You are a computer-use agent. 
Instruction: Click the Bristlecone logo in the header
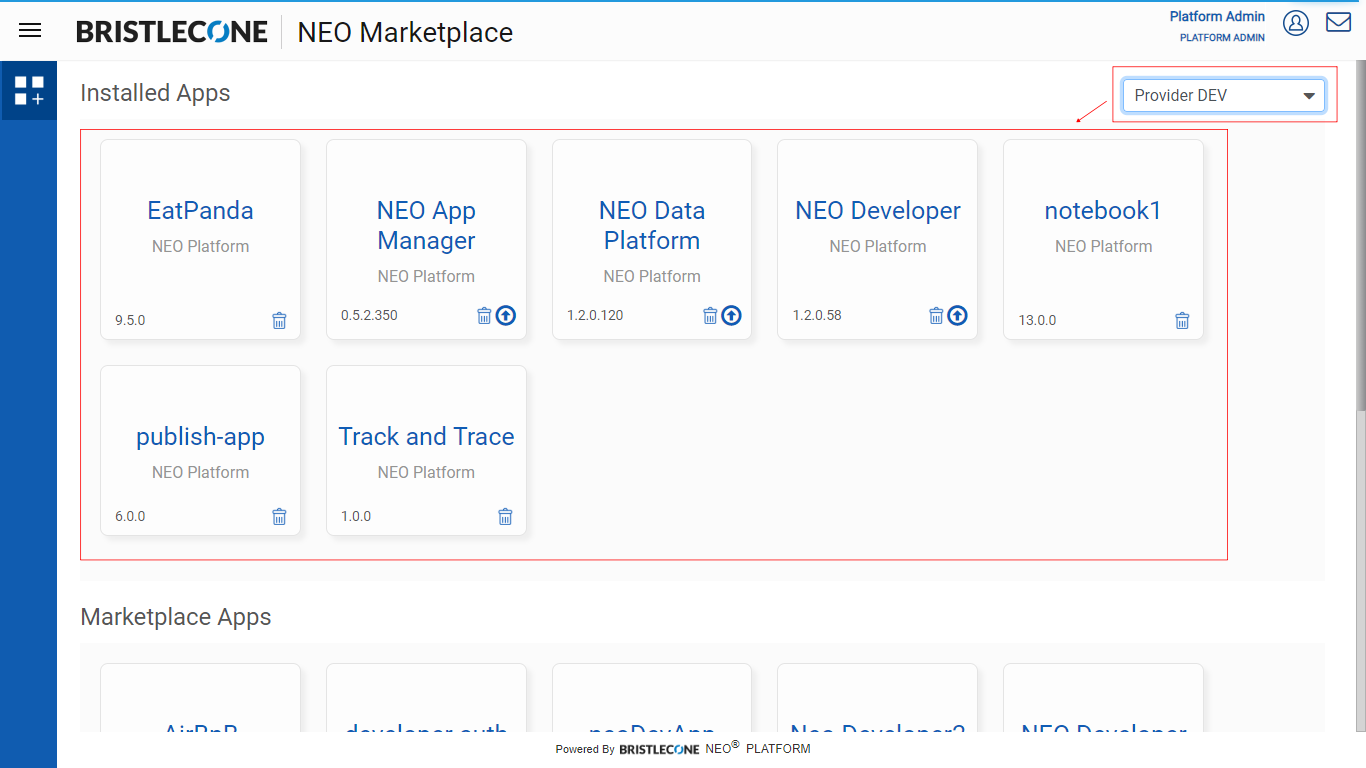172,32
